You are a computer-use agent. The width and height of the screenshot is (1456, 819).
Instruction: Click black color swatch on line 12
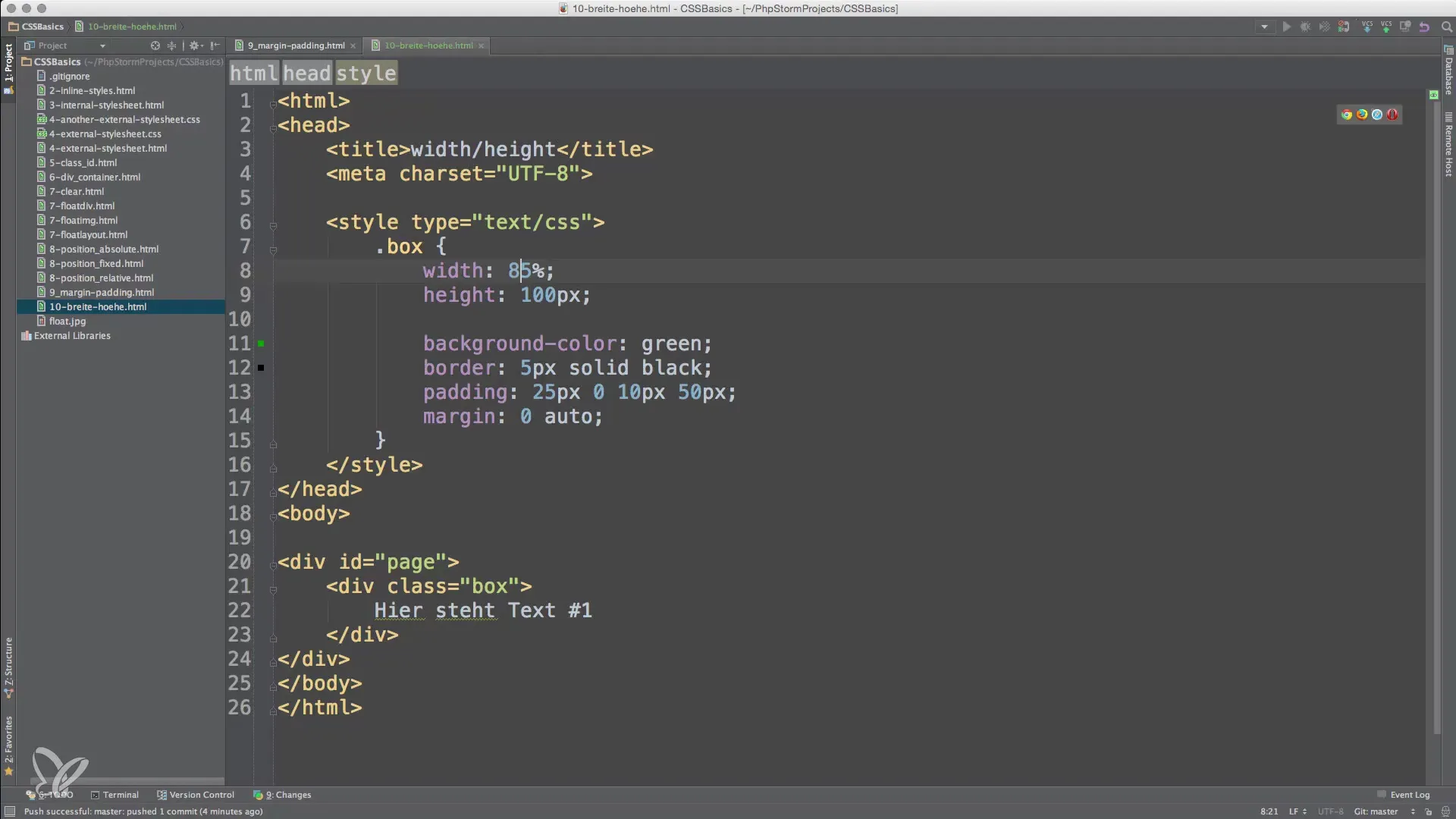coord(261,368)
